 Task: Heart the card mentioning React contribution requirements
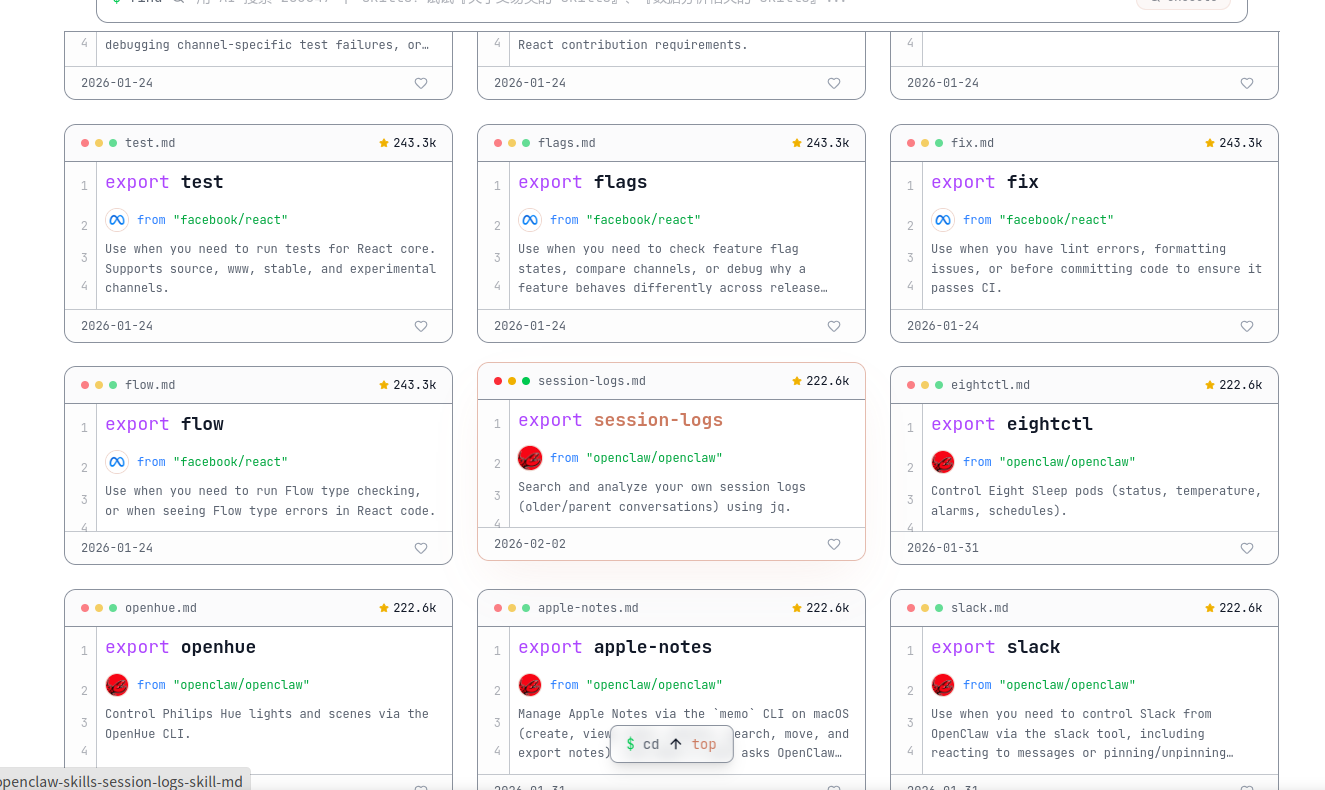coord(834,83)
